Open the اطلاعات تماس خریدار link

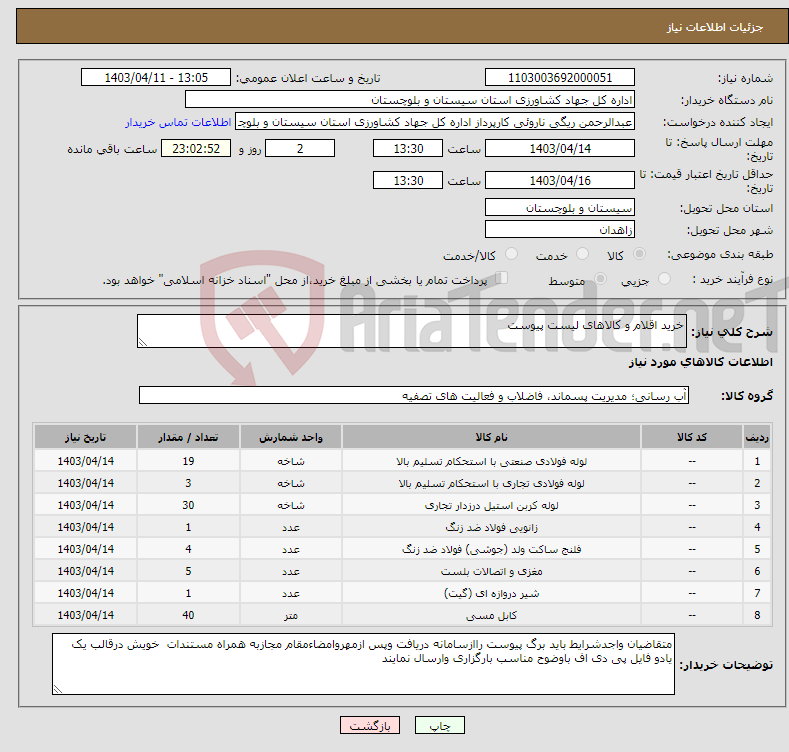pos(178,122)
